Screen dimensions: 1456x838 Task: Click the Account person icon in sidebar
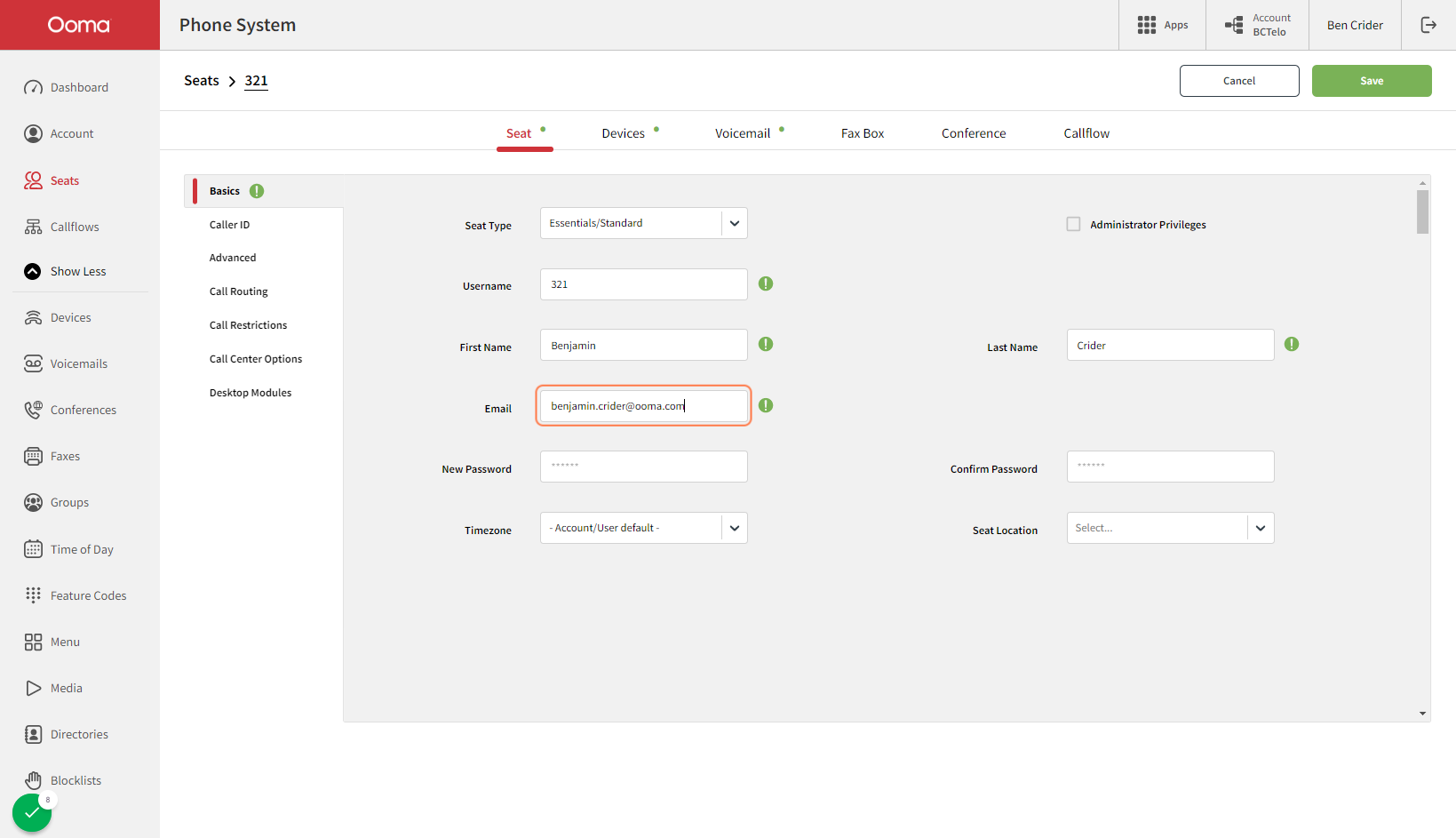point(33,133)
